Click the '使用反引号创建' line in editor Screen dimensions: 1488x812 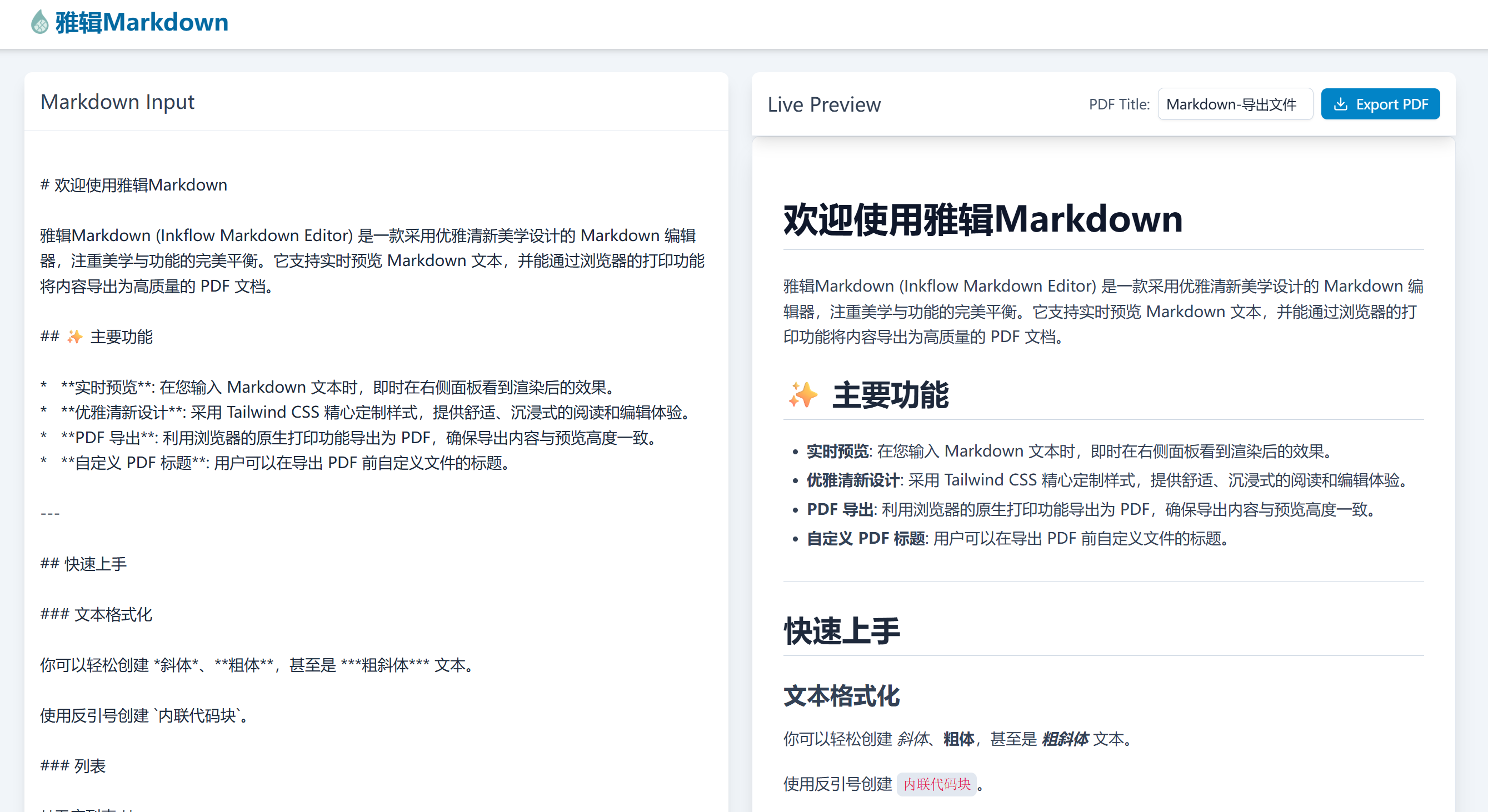click(x=146, y=715)
